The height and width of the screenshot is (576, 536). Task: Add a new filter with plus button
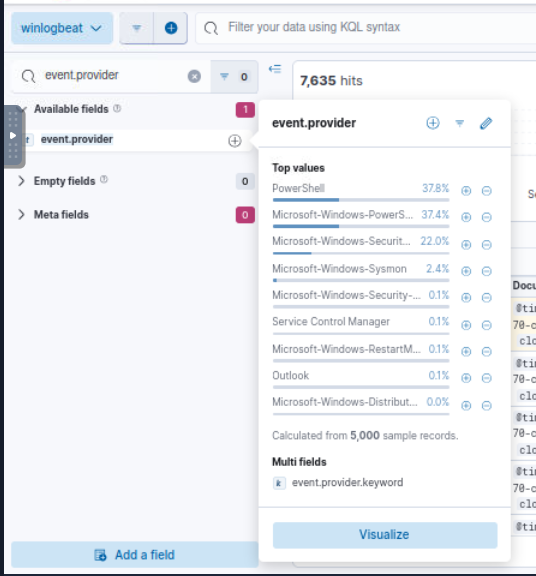click(170, 28)
